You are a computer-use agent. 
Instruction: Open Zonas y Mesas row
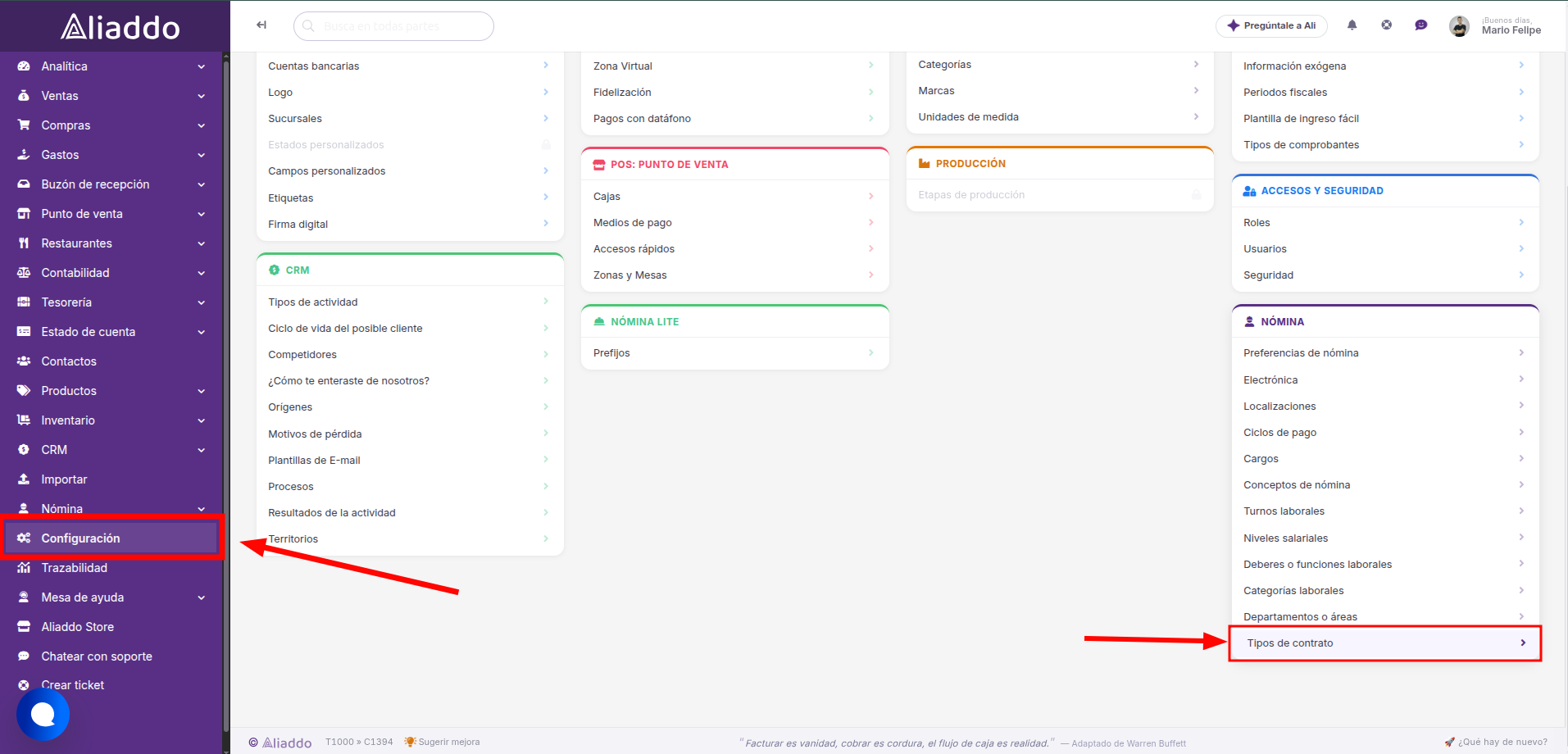click(734, 275)
